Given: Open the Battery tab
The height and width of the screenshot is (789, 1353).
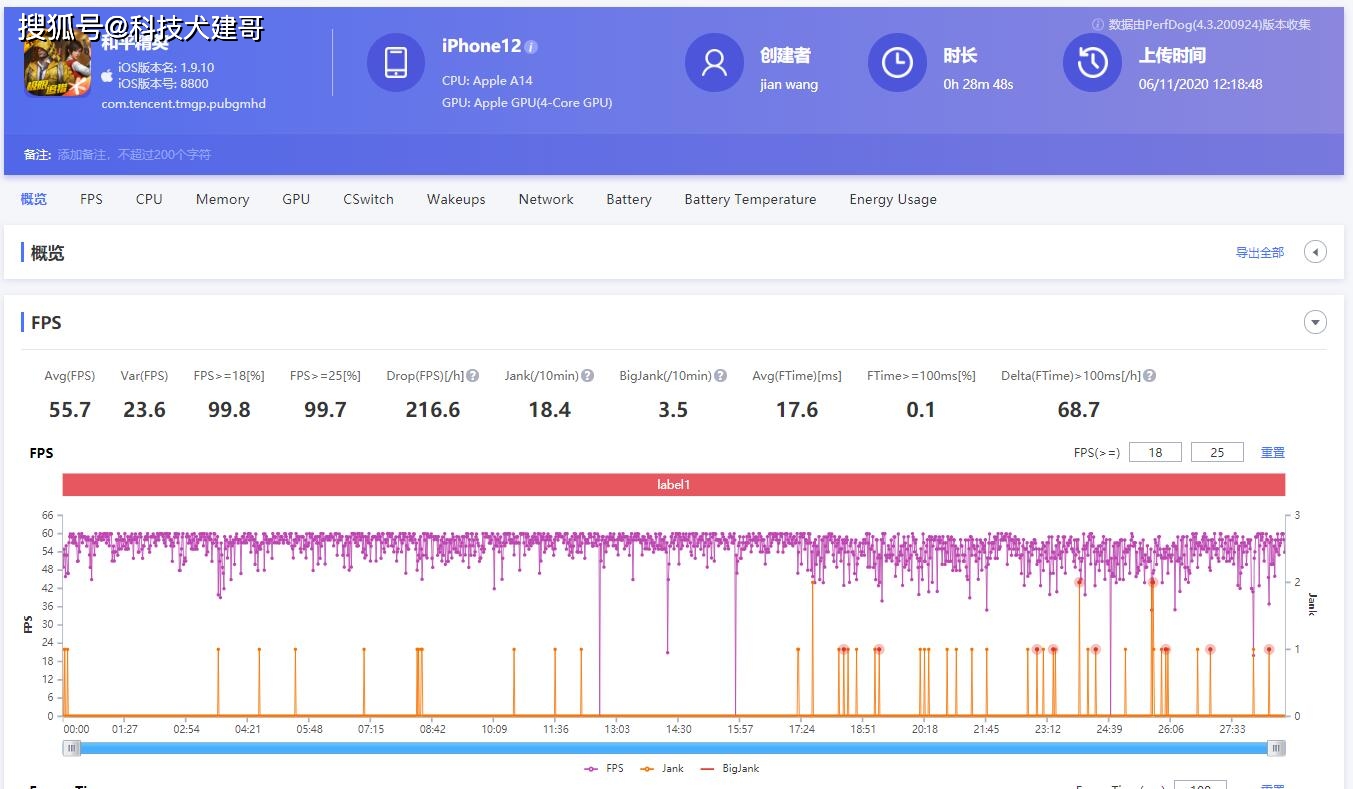Looking at the screenshot, I should [x=629, y=199].
